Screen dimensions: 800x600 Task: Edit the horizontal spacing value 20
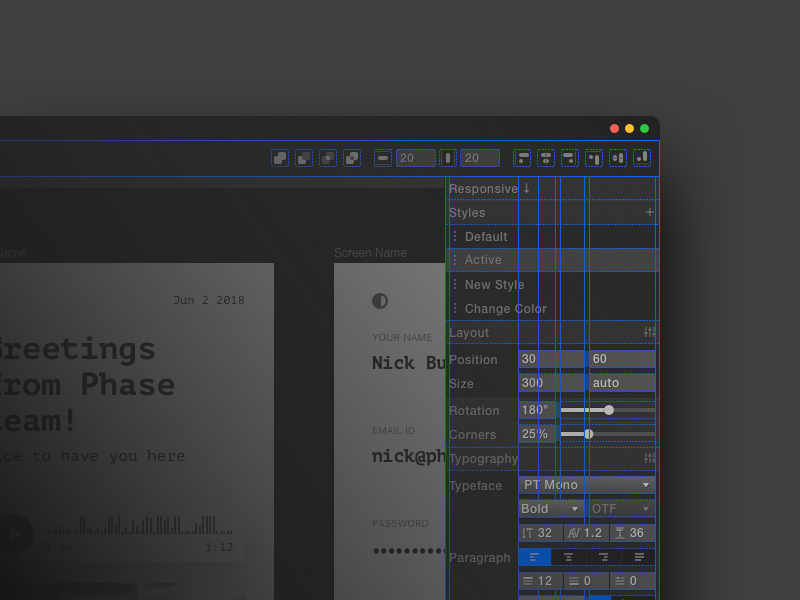pyautogui.click(x=416, y=158)
